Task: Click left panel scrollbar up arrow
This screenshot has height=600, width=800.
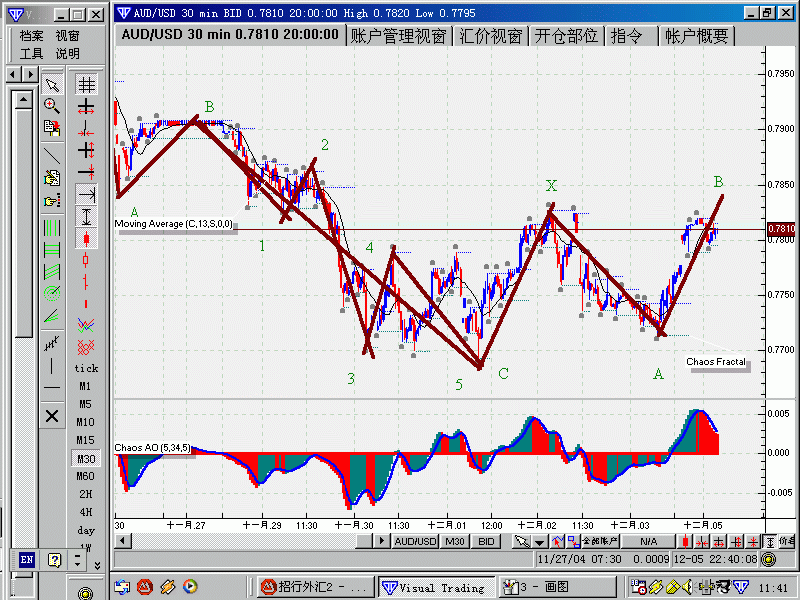Action: (x=23, y=100)
